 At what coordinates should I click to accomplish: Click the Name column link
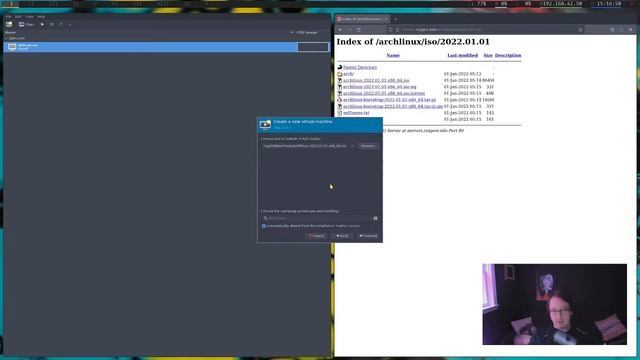pyautogui.click(x=393, y=55)
